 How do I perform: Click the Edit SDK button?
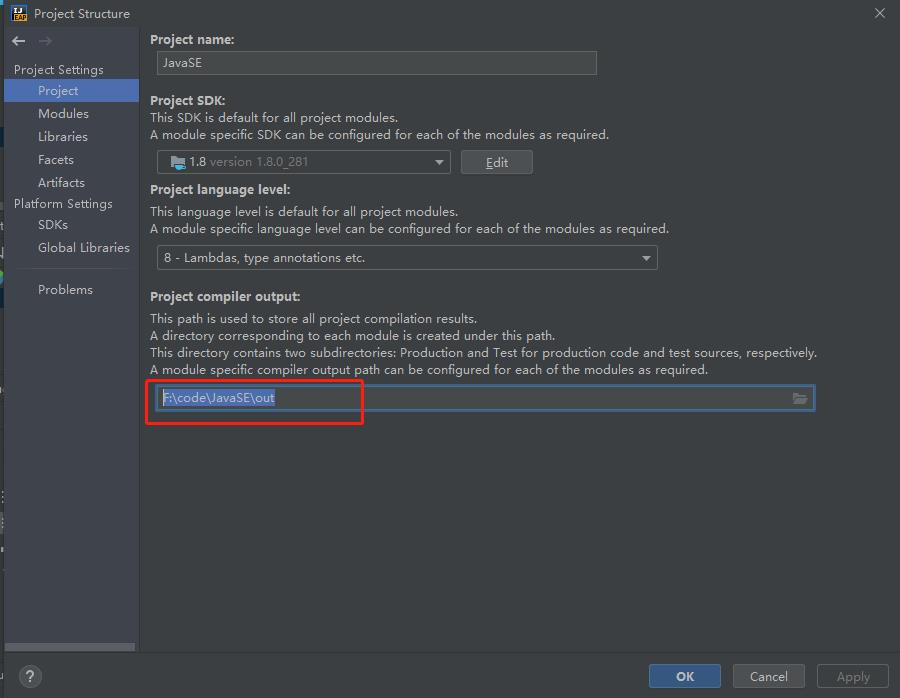tap(496, 162)
